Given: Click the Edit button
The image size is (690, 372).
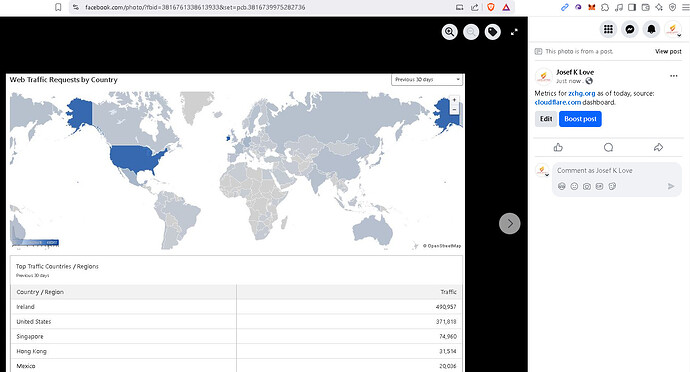Looking at the screenshot, I should tap(546, 119).
